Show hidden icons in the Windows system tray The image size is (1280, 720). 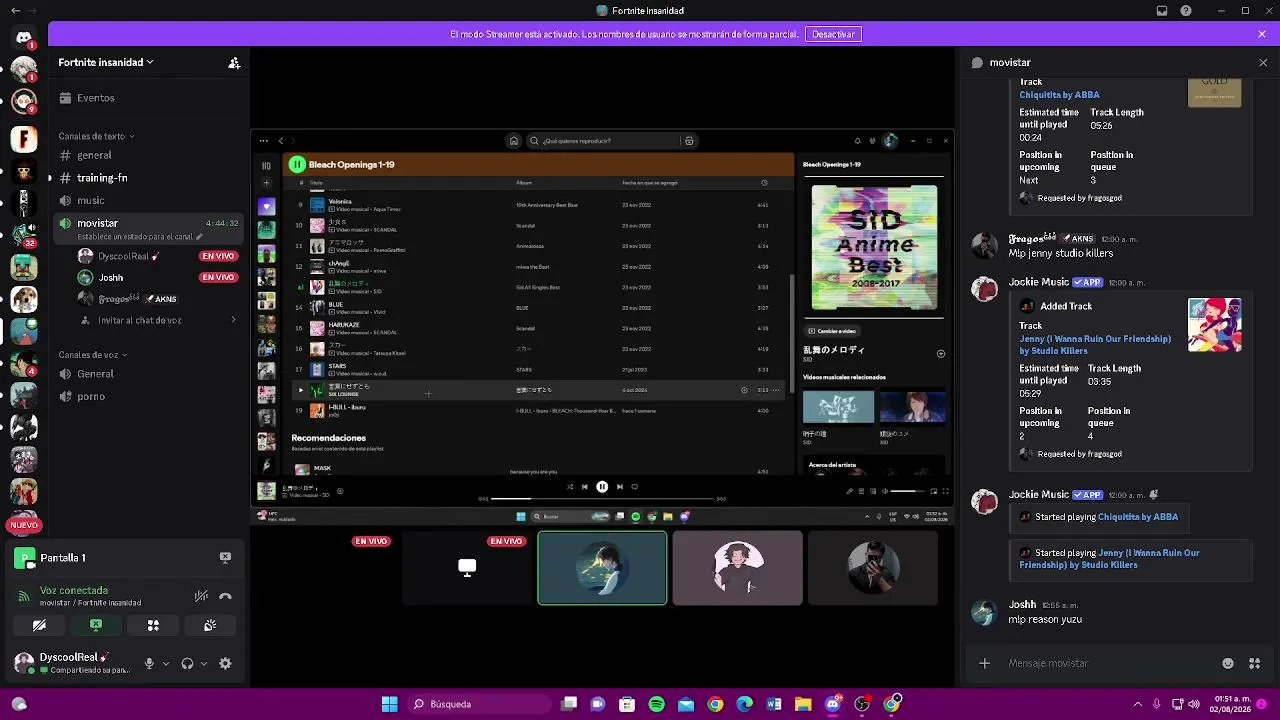[1138, 704]
